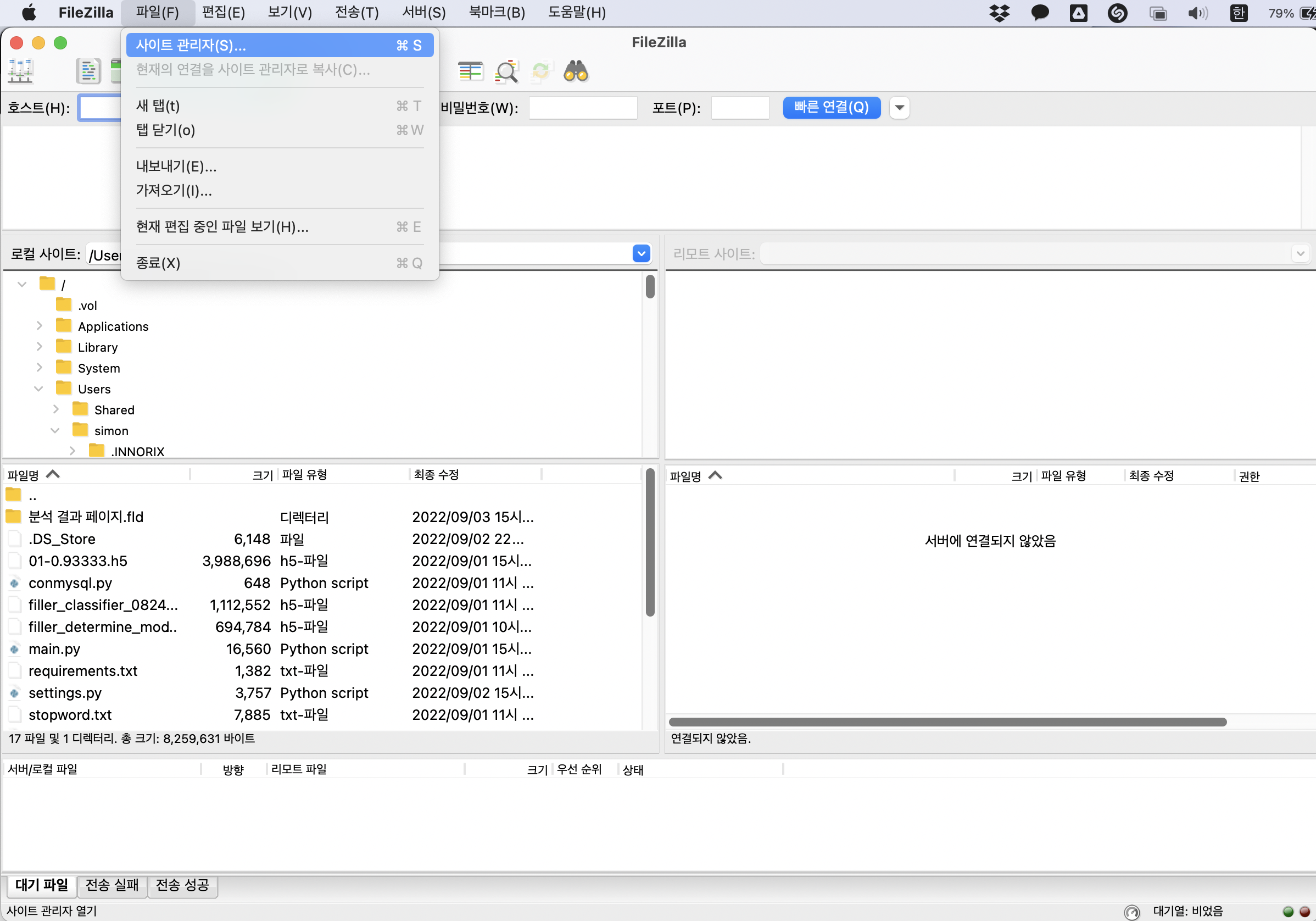Select the file stopword.txt
The image size is (1316, 921).
click(321, 715)
